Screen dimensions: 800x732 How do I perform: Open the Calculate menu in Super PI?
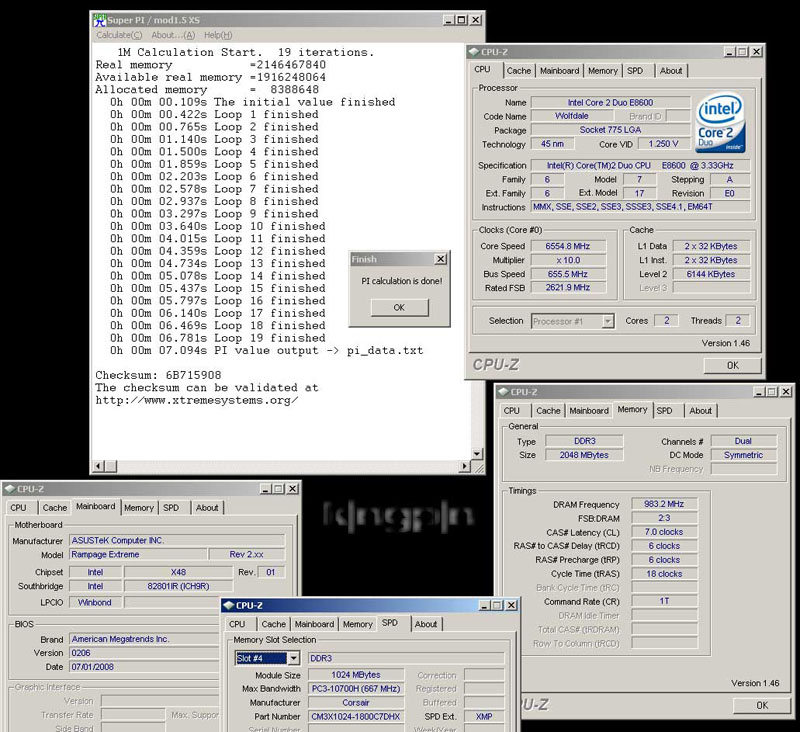pyautogui.click(x=119, y=35)
